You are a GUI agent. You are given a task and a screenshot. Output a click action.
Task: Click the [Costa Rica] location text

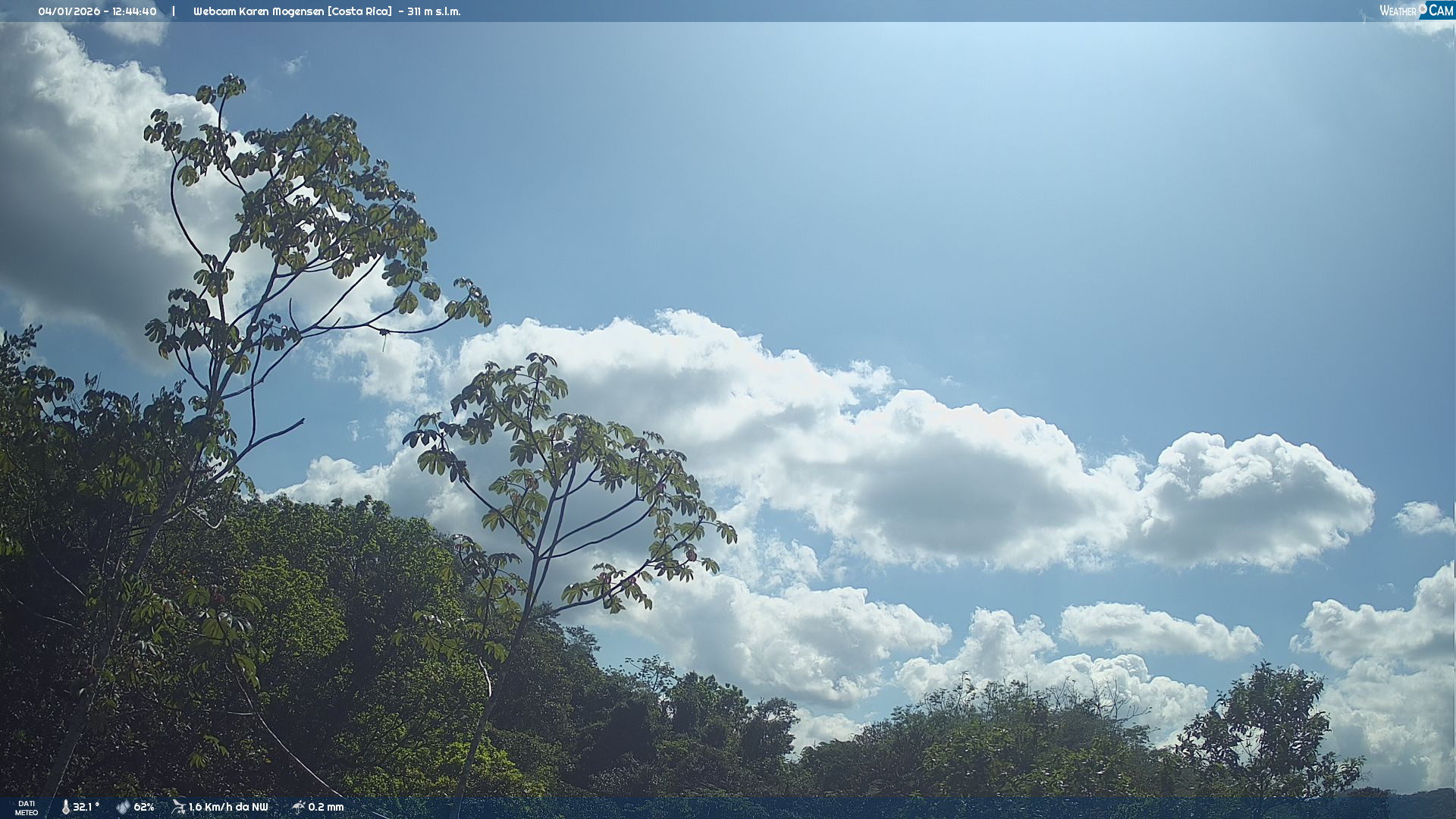pyautogui.click(x=359, y=11)
